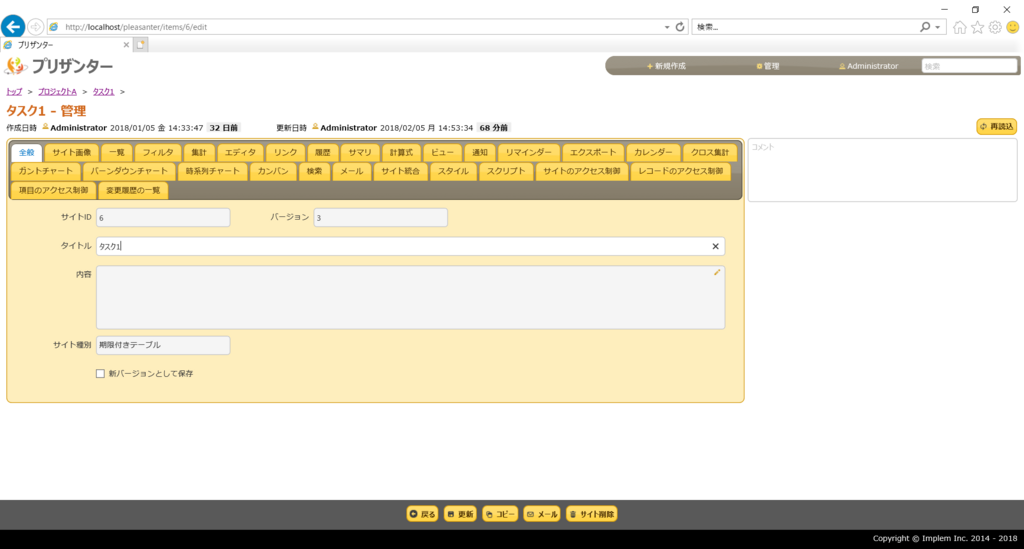Open browser settings gear icon
The width and height of the screenshot is (1024, 549).
995,27
